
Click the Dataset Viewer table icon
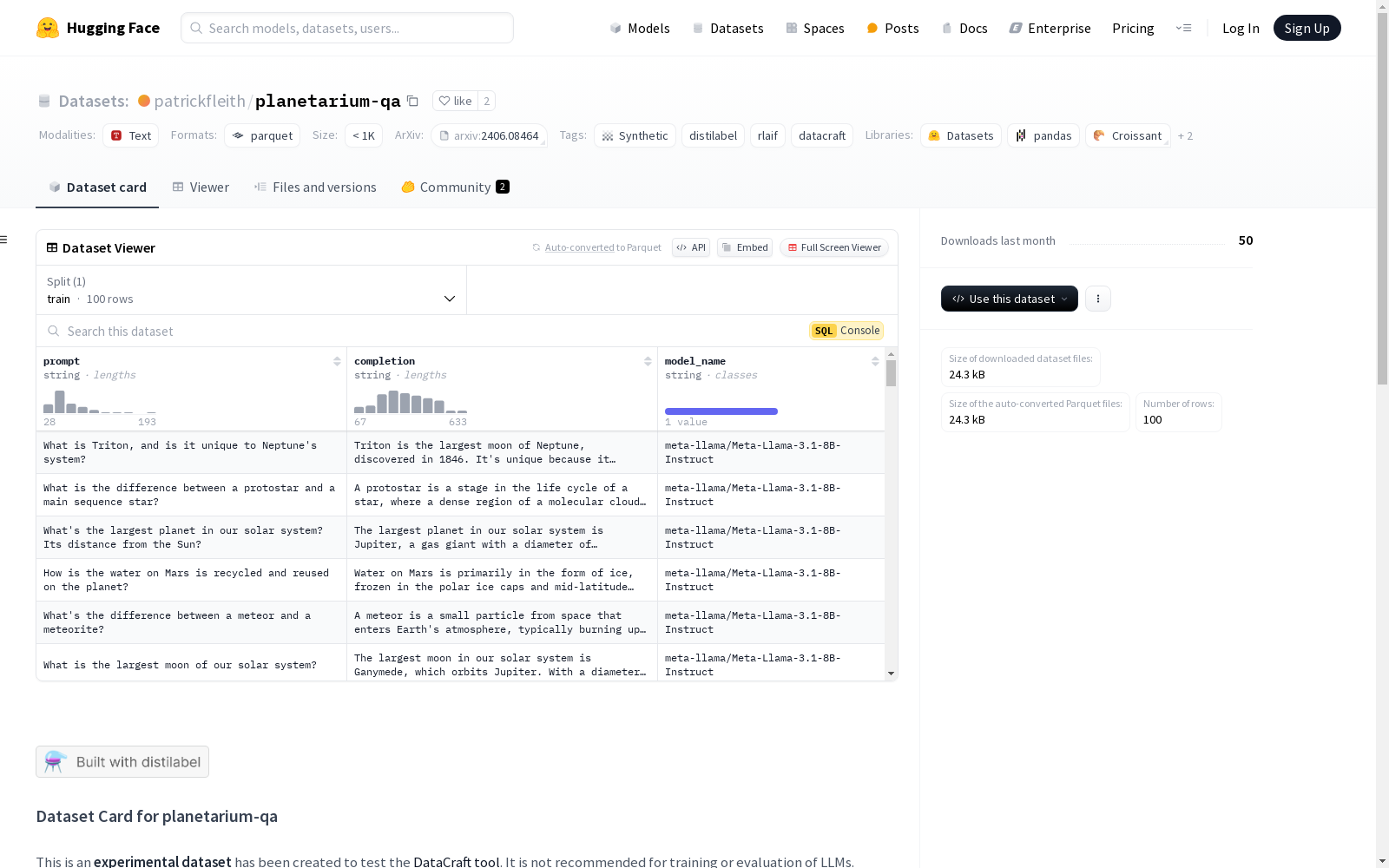(x=52, y=247)
